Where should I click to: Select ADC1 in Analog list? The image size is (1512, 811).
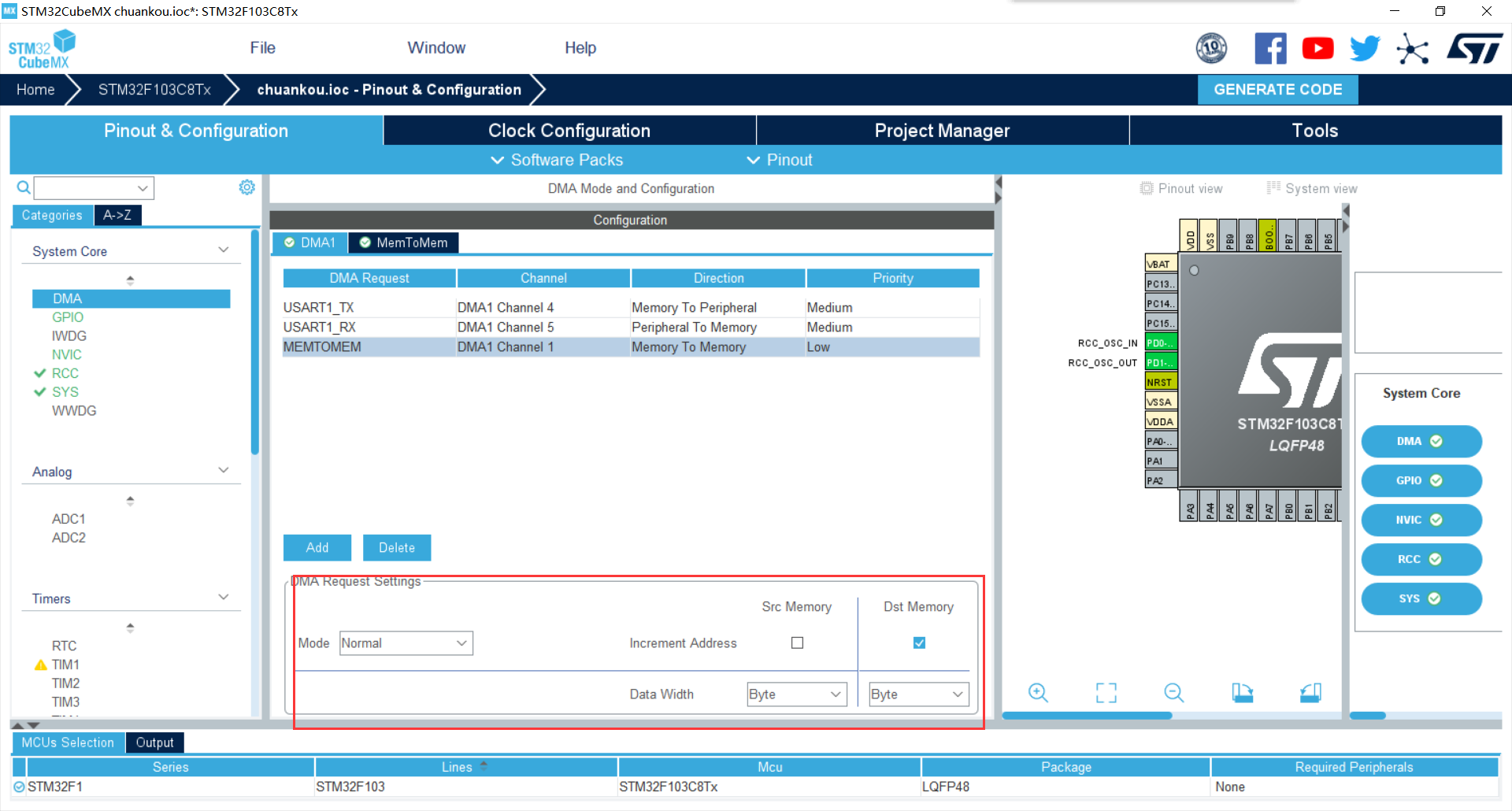pos(69,519)
